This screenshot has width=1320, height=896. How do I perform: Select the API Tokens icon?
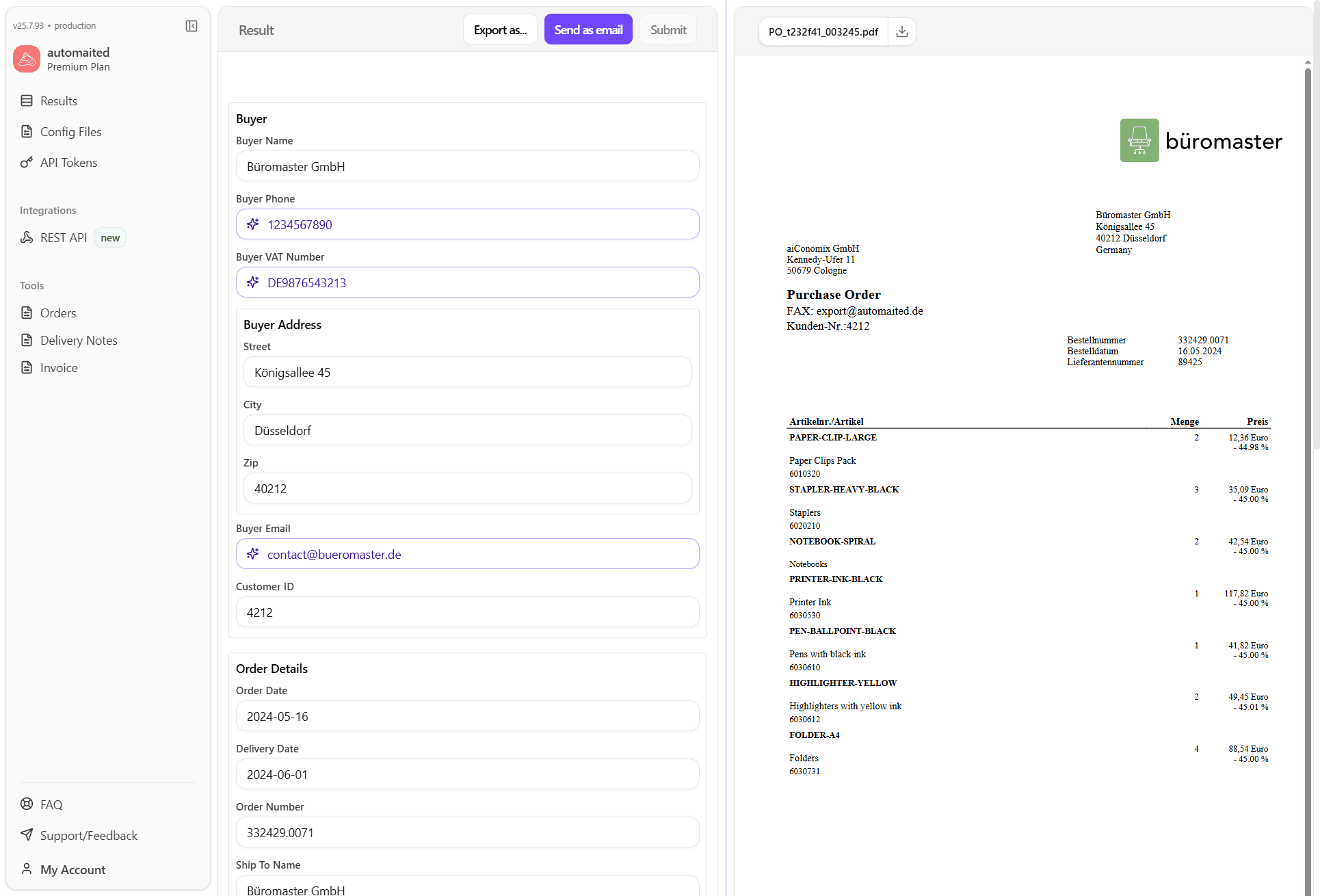(x=26, y=162)
